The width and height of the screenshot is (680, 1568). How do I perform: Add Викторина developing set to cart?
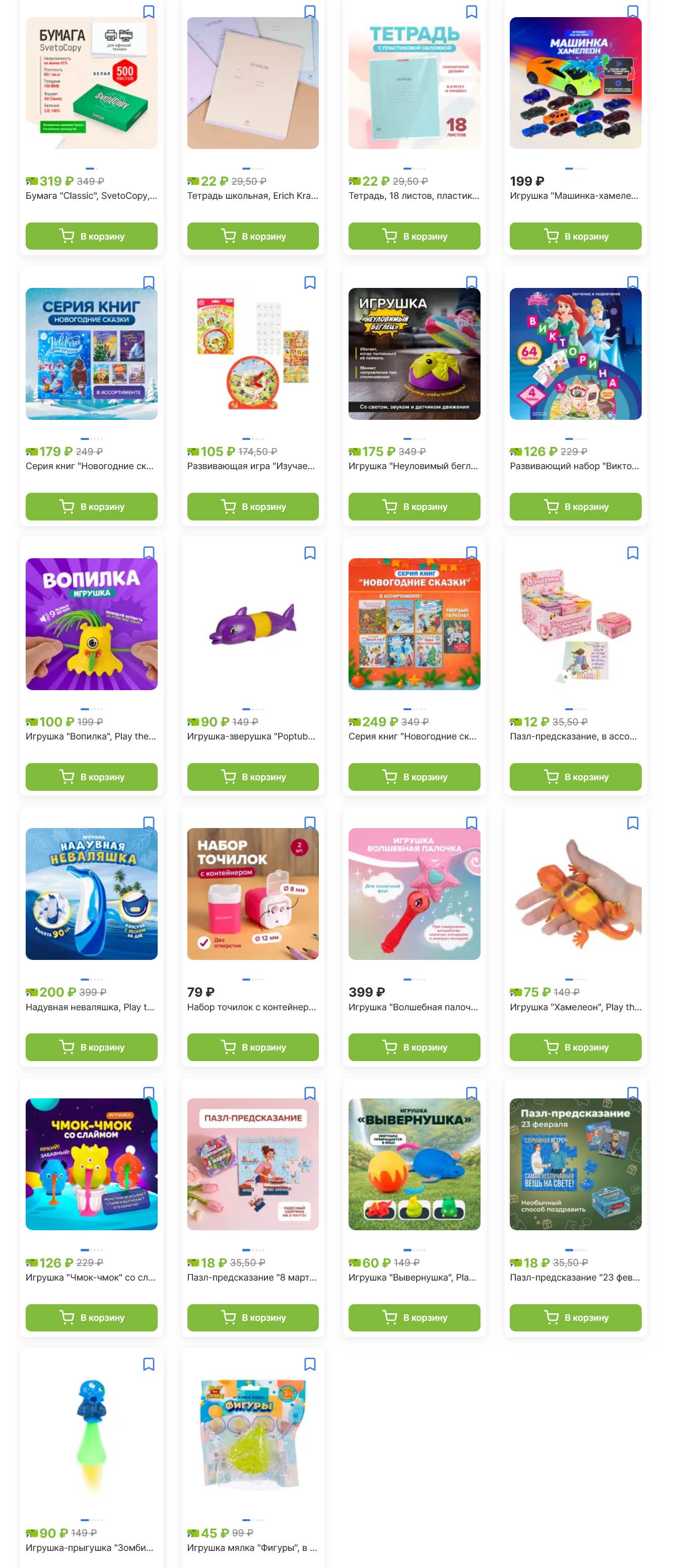(x=575, y=506)
